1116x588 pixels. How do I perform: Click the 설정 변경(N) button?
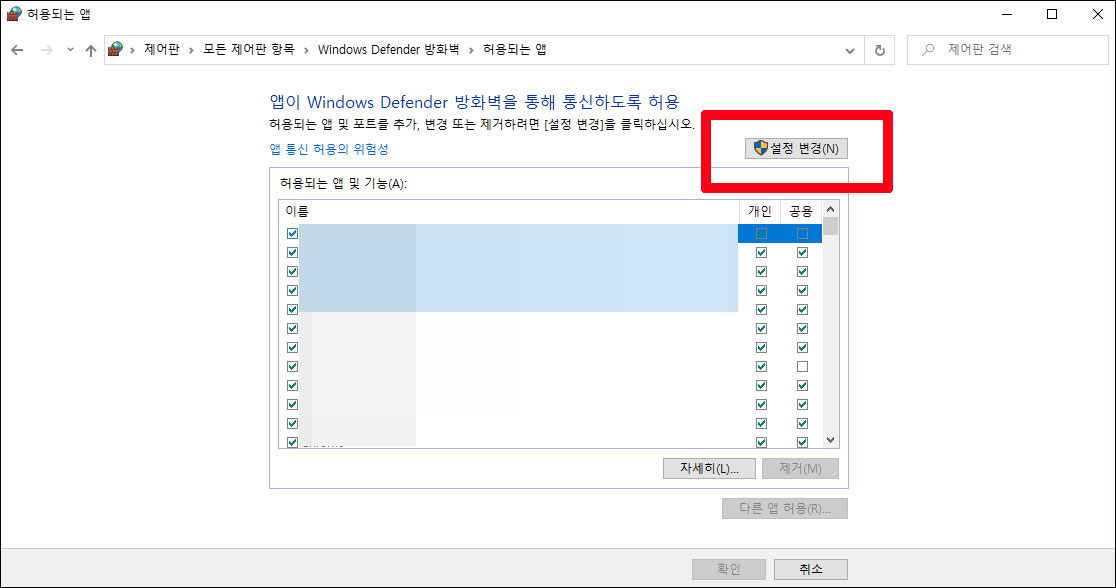point(796,148)
